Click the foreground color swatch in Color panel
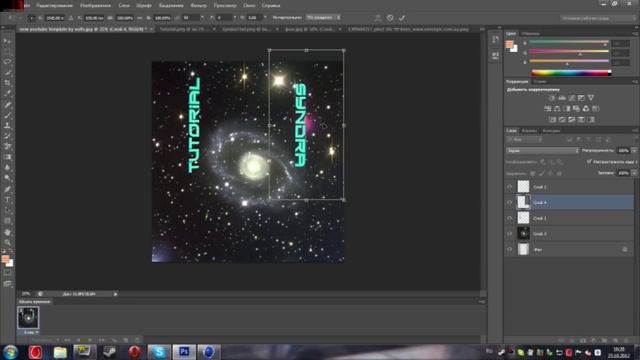 pyautogui.click(x=509, y=44)
